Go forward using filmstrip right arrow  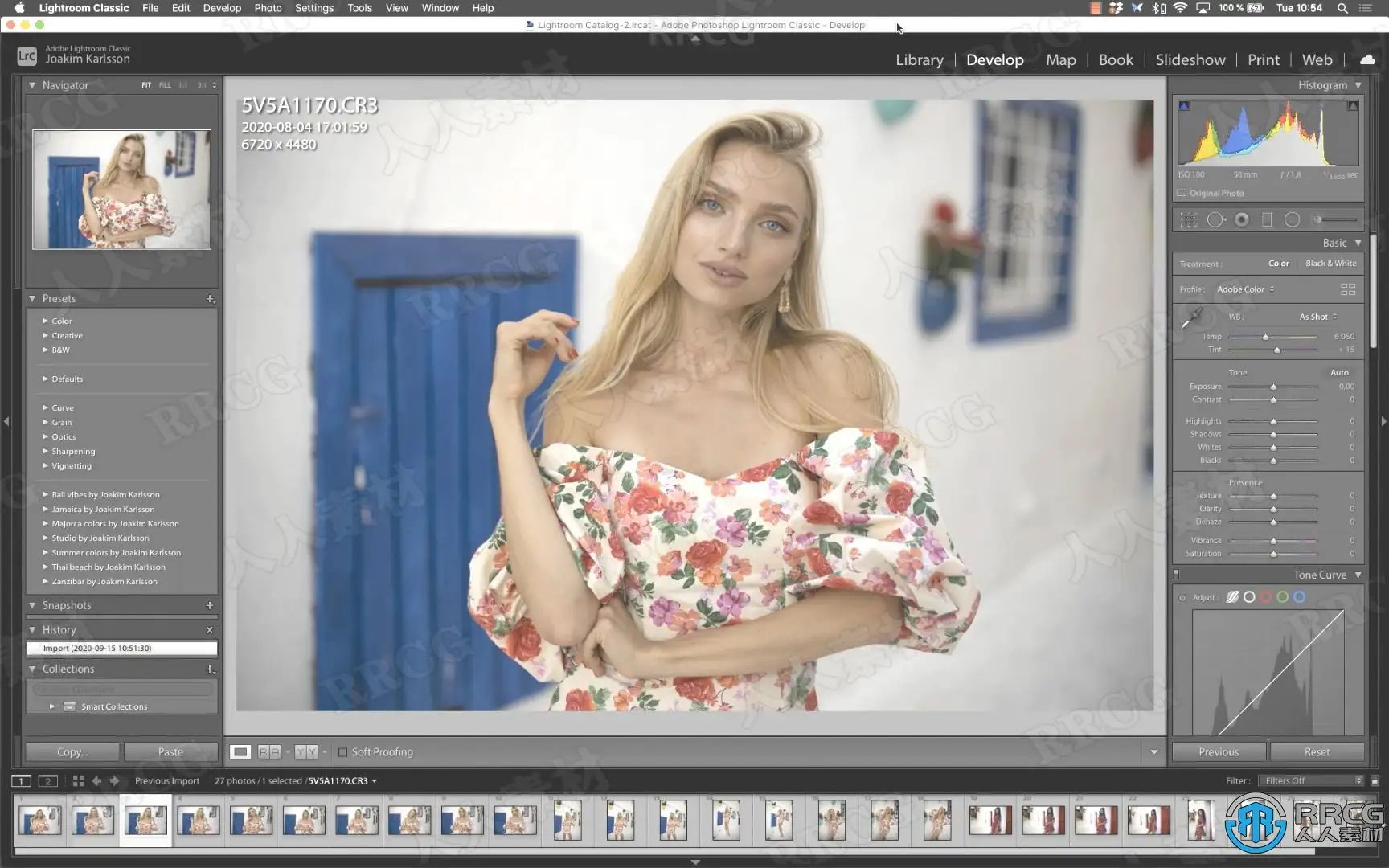[x=114, y=780]
